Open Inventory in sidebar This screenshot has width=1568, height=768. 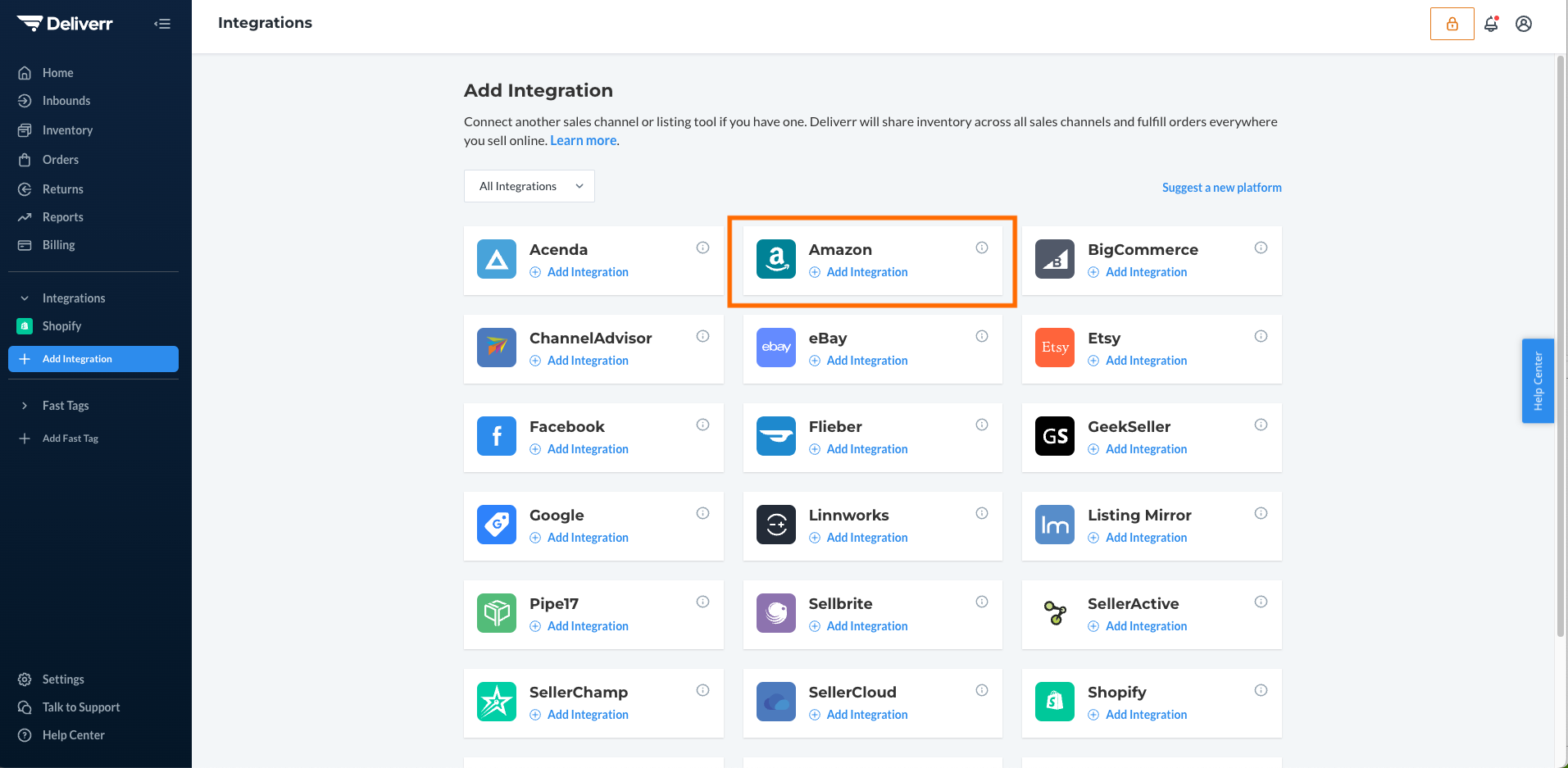[67, 130]
